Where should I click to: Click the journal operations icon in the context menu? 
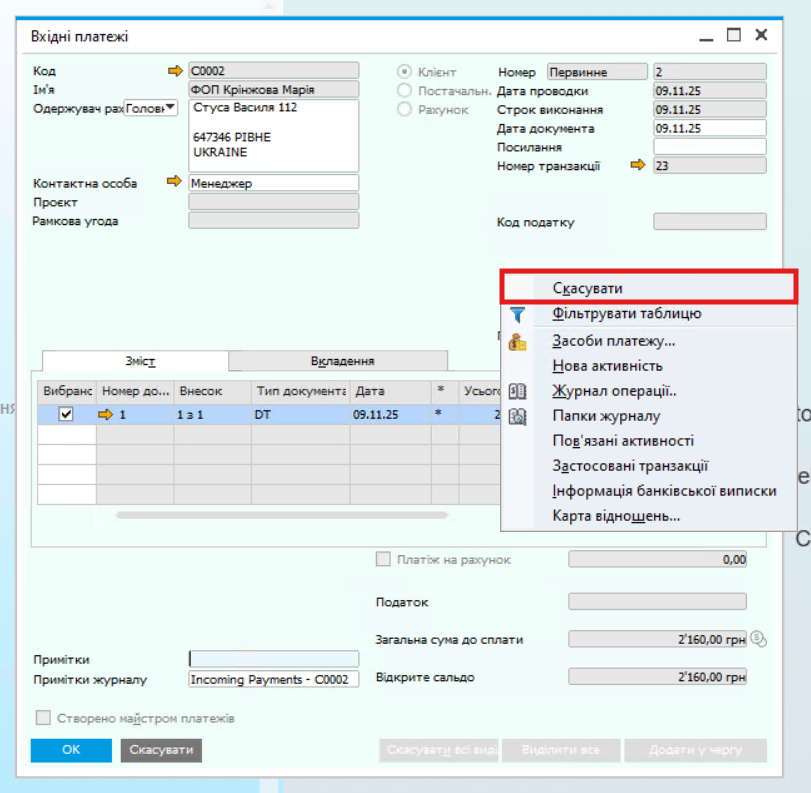point(517,391)
